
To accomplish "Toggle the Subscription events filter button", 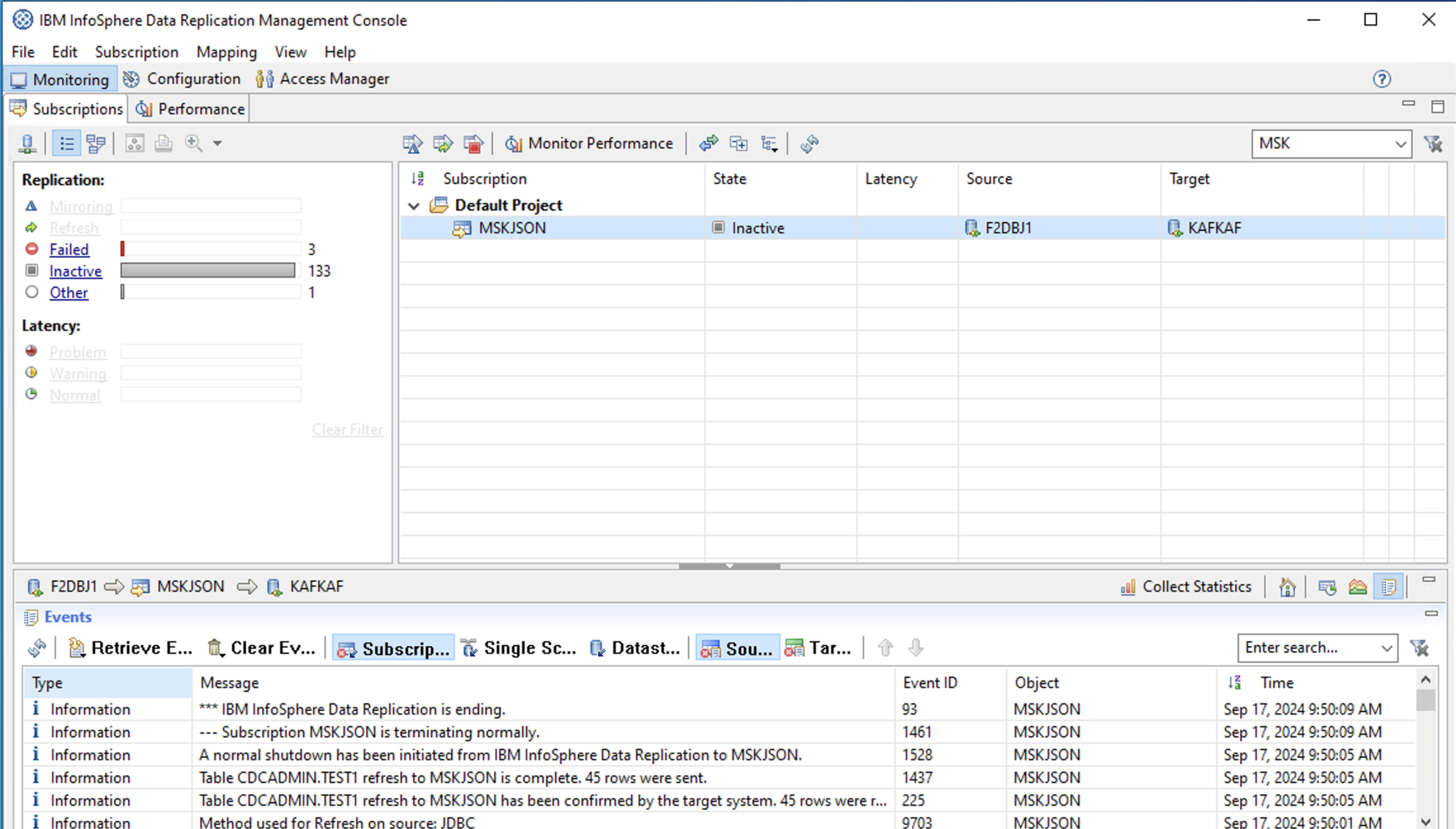I will pyautogui.click(x=393, y=648).
